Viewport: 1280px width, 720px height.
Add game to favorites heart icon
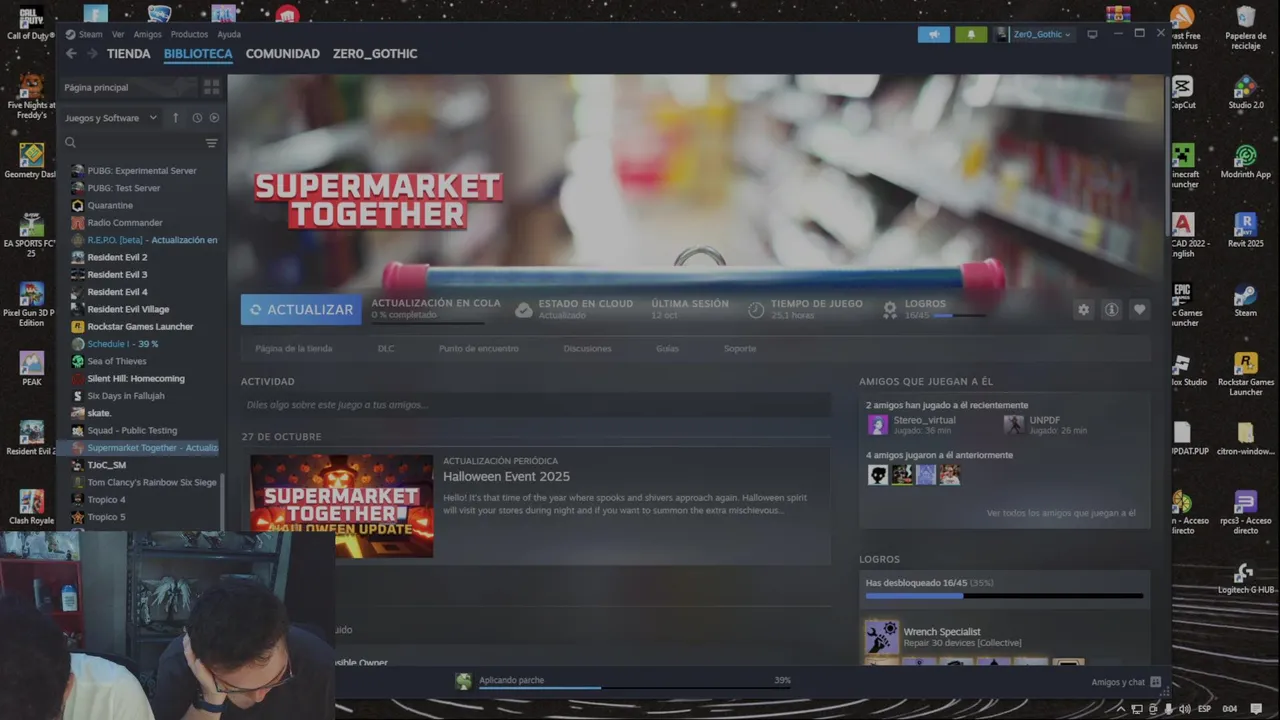pos(1139,310)
